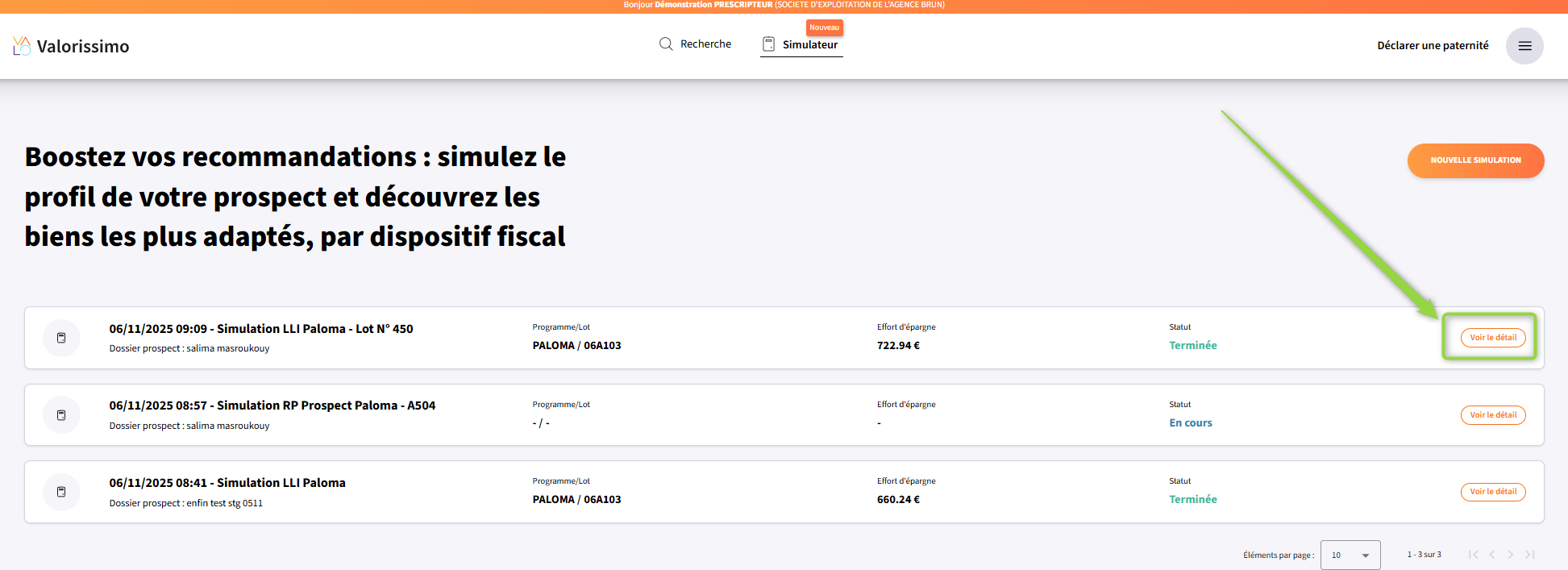Go to the last page arrow
Screen dimensions: 1568x570
click(1530, 555)
